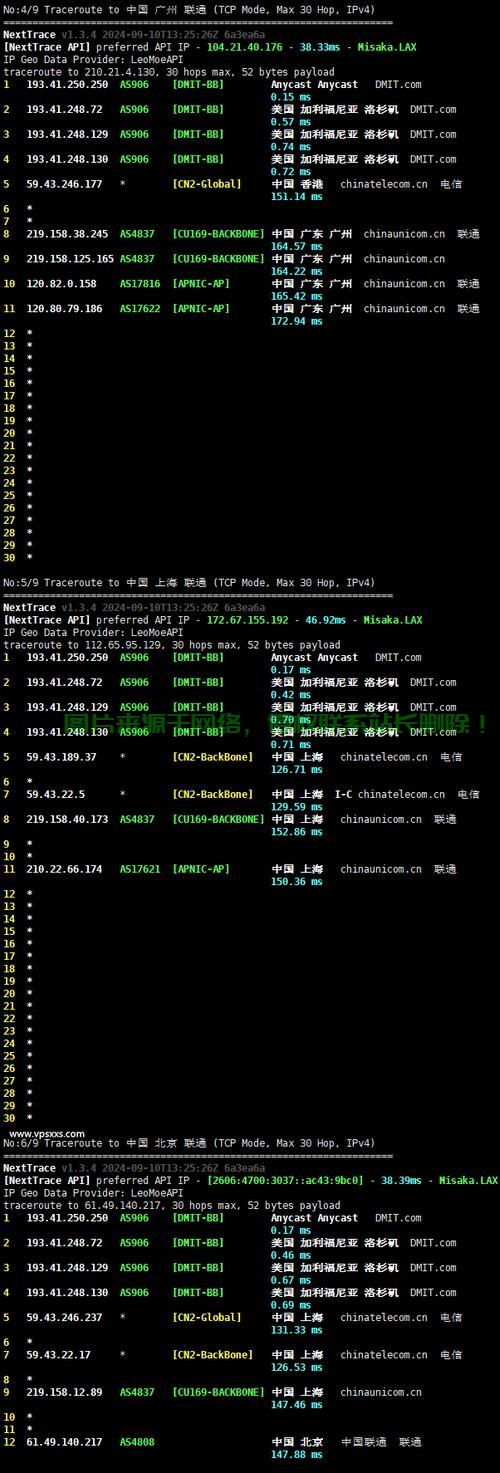Click the latency value "147.46 ms"
This screenshot has height=1473, width=500.
pos(297,1405)
